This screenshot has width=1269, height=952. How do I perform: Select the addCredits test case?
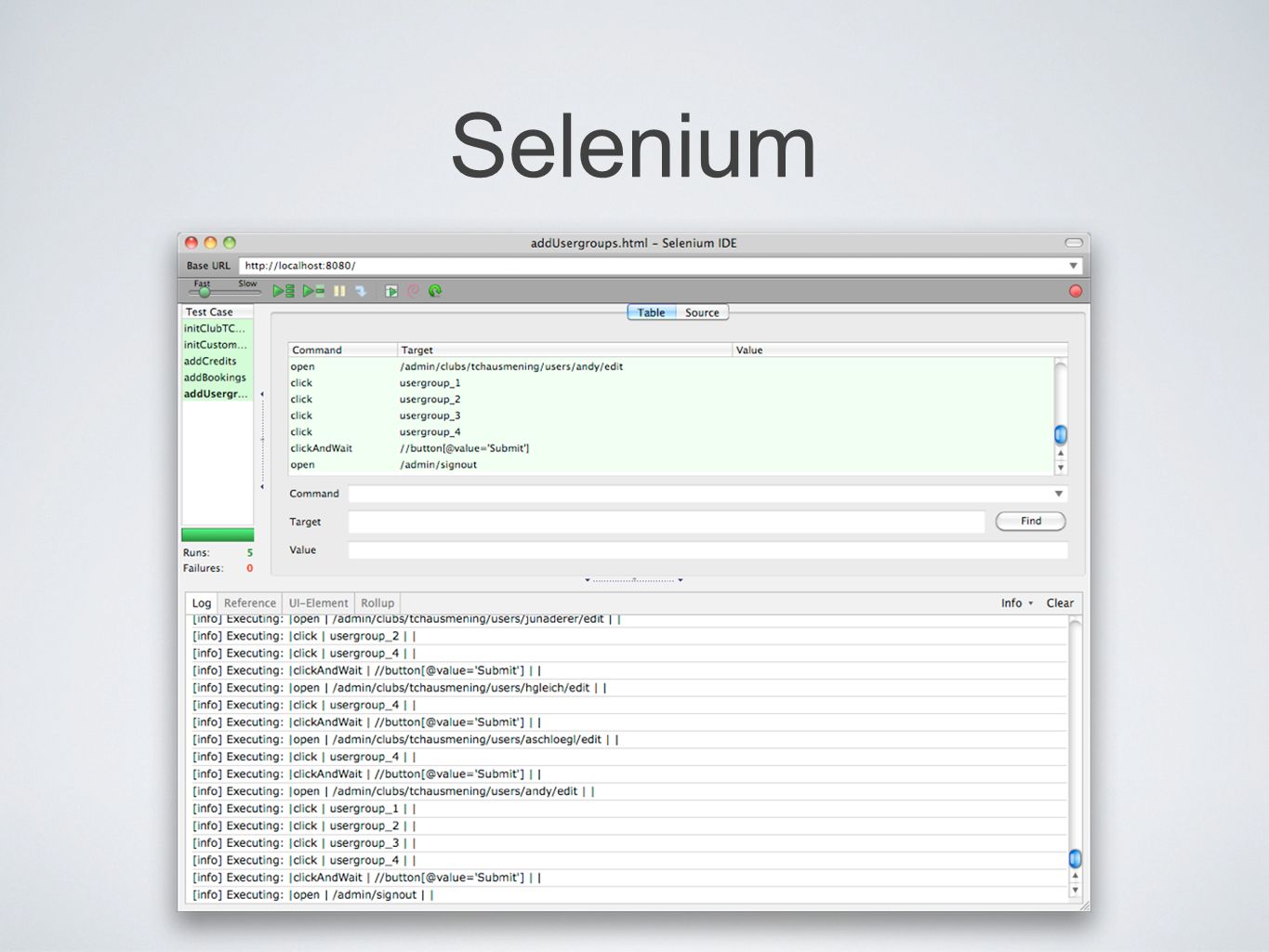[217, 361]
